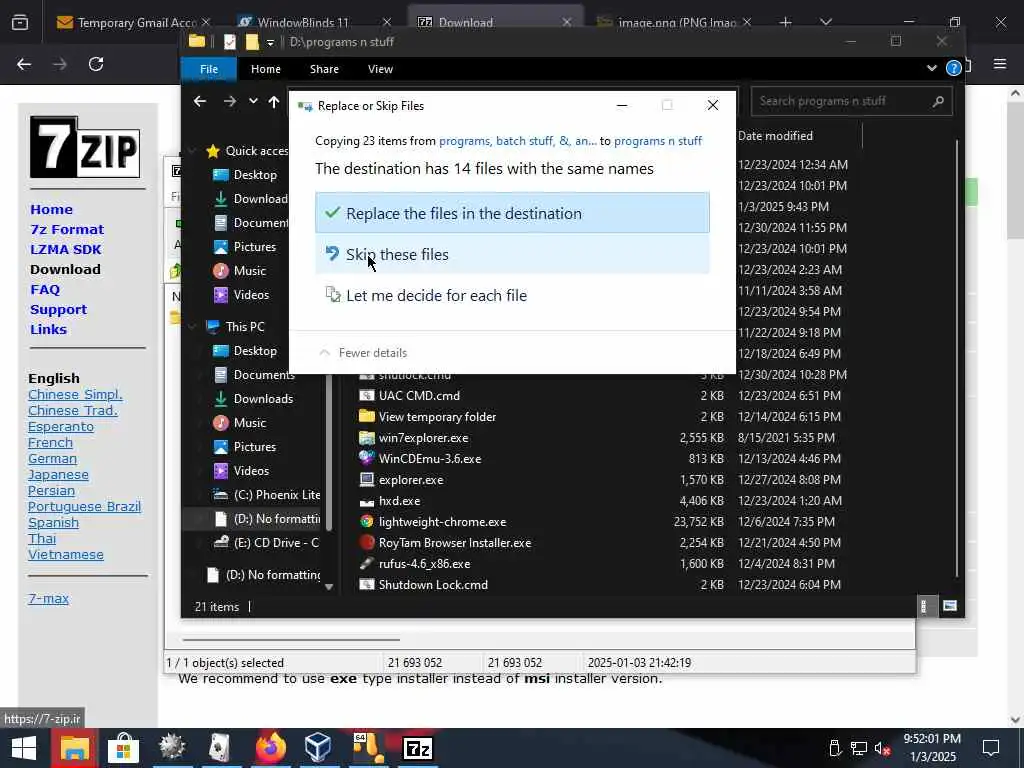1024x768 pixels.
Task: Open browser hamburger menu
Action: coord(999,64)
